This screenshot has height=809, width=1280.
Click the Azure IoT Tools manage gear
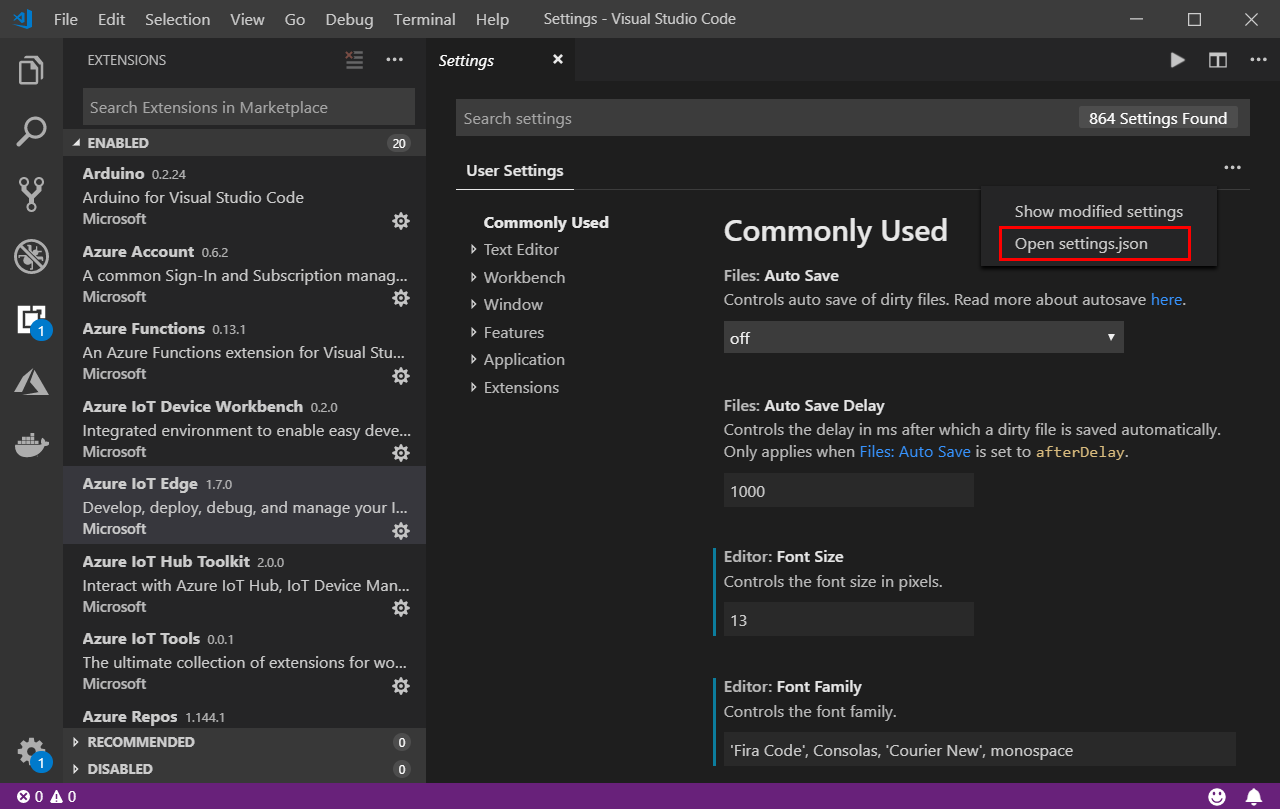(401, 686)
